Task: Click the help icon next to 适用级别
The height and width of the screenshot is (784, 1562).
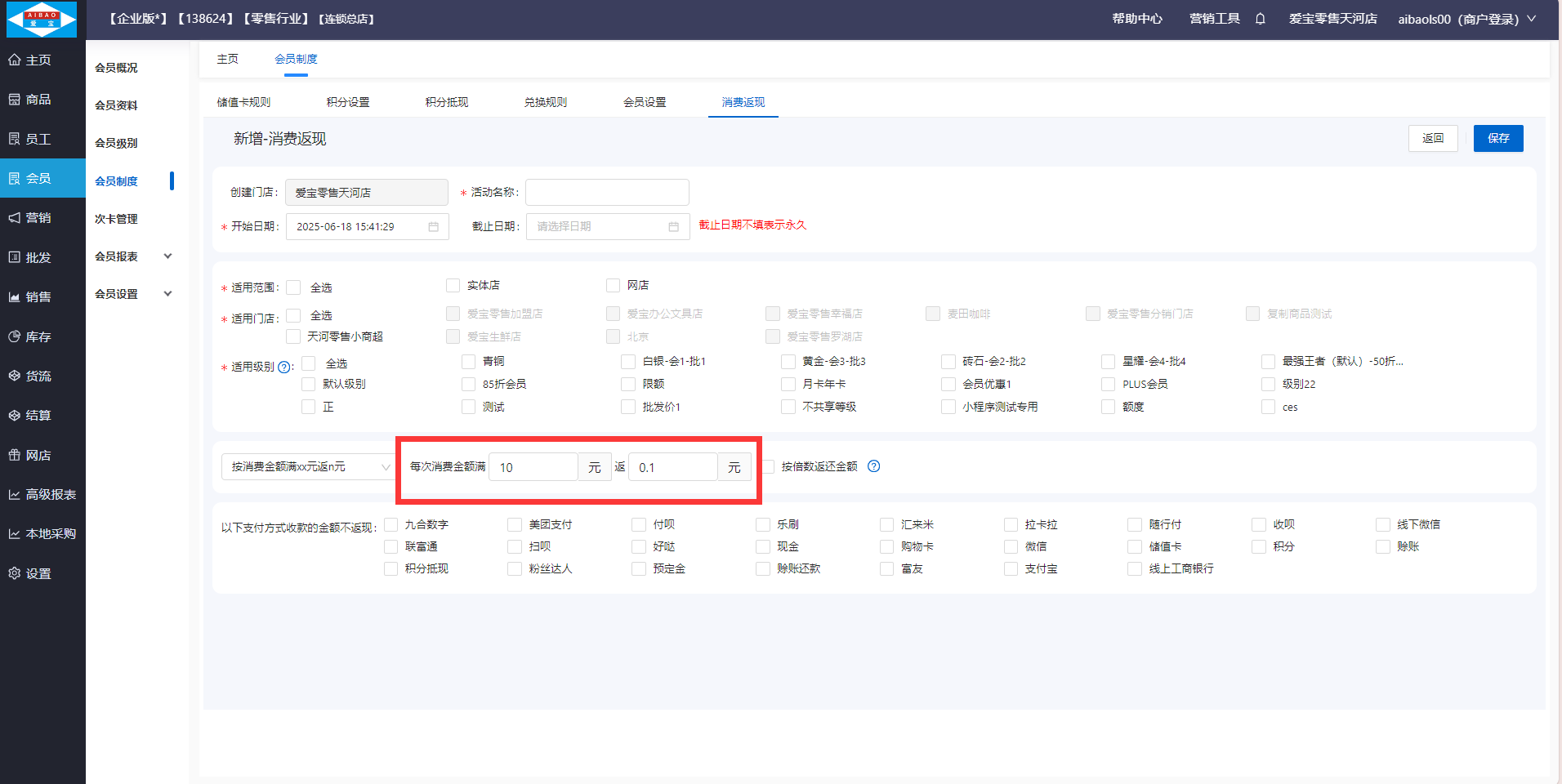Action: (x=284, y=367)
